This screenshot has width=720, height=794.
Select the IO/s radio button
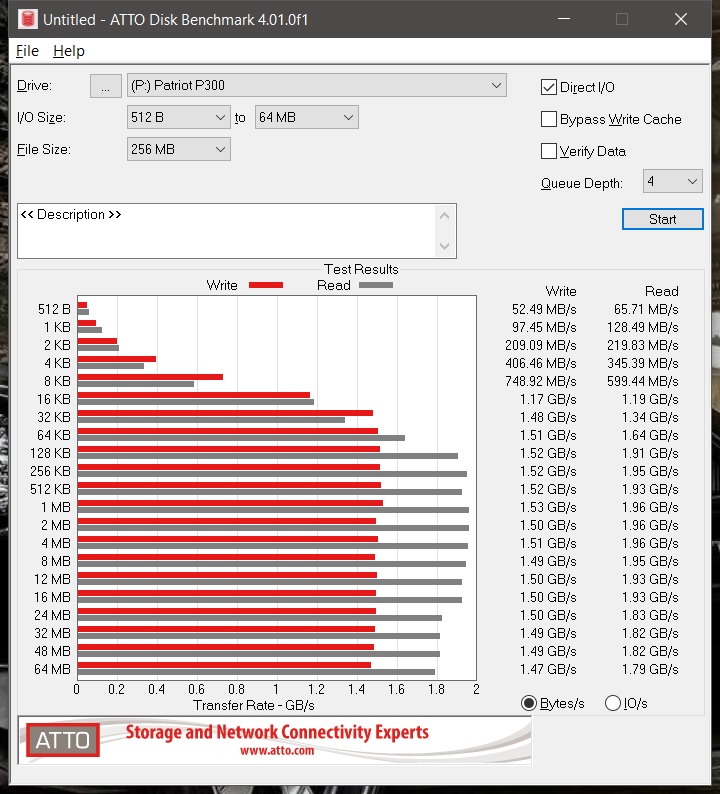click(613, 703)
